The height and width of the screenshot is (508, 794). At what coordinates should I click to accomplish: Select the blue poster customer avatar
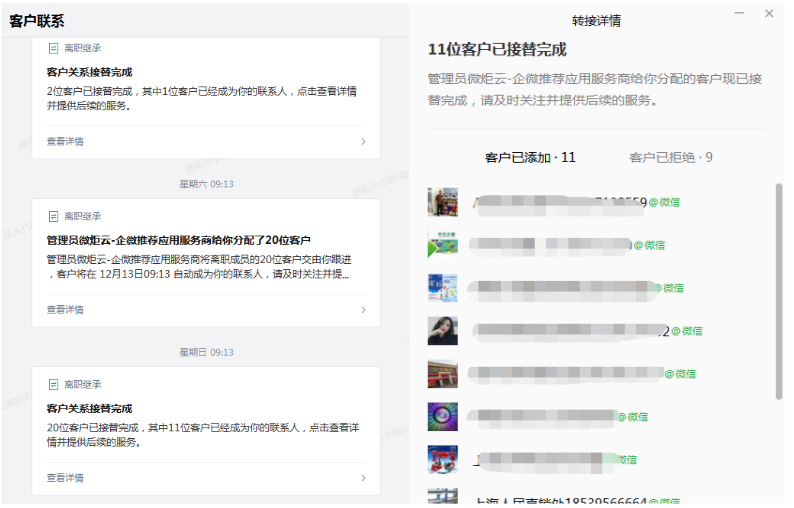tap(442, 288)
